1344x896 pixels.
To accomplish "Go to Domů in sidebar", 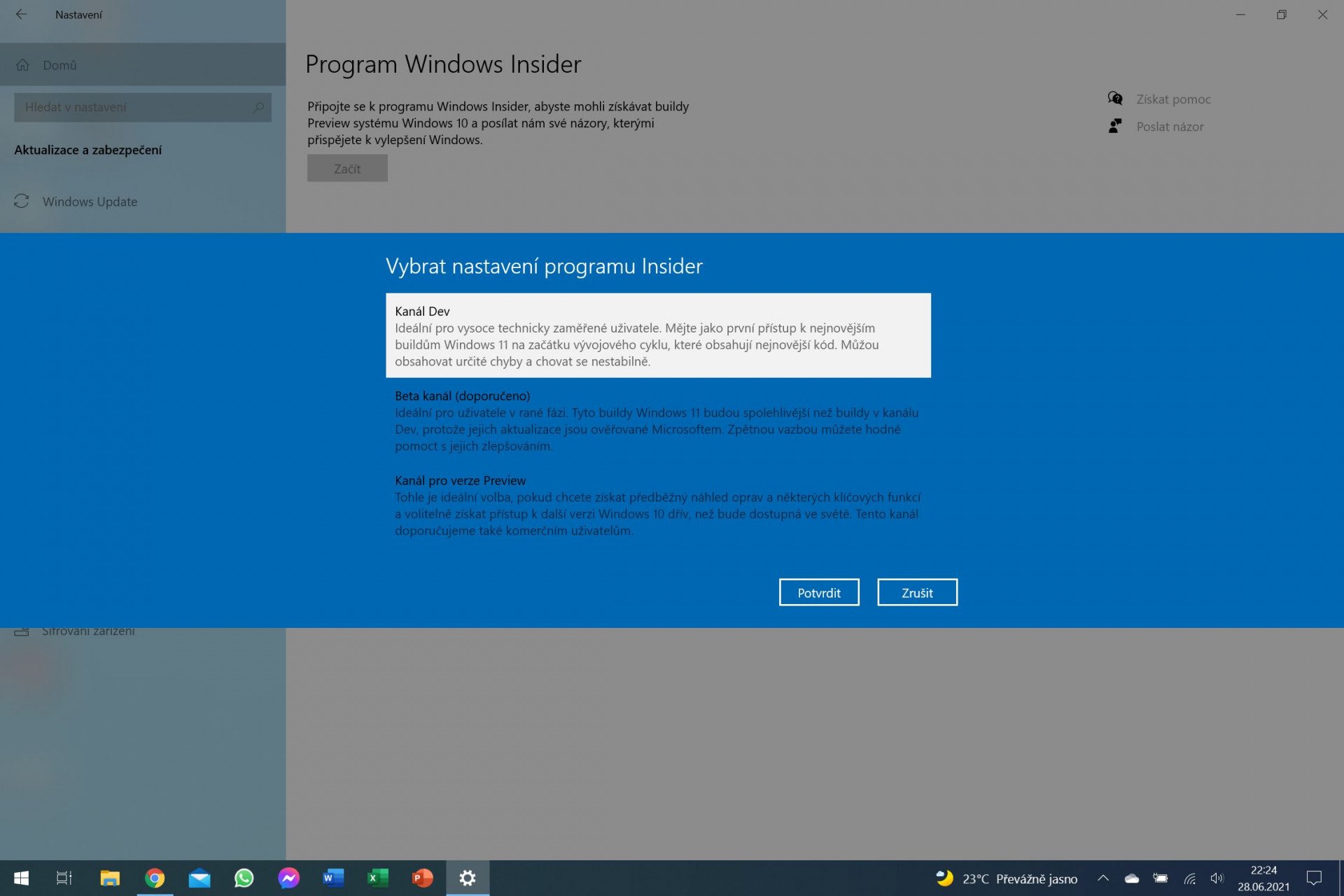I will [143, 64].
